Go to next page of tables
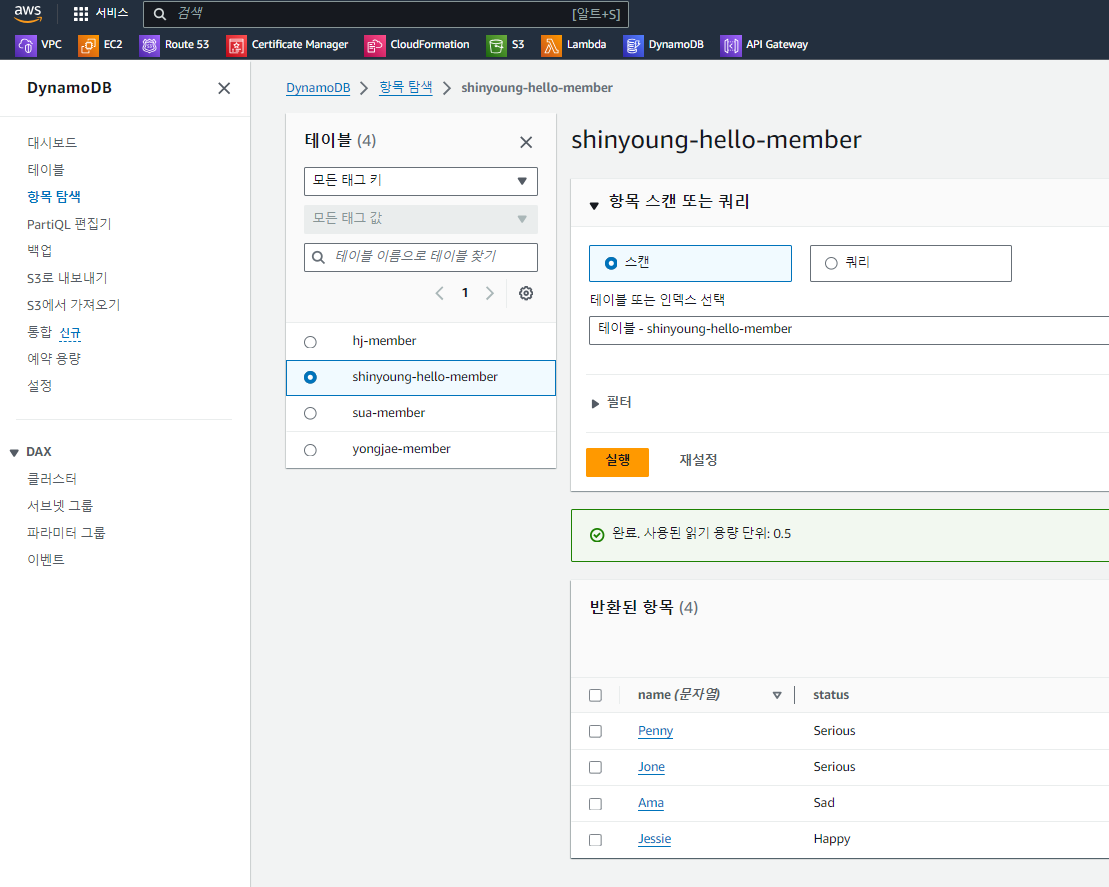1109x887 pixels. [x=489, y=293]
